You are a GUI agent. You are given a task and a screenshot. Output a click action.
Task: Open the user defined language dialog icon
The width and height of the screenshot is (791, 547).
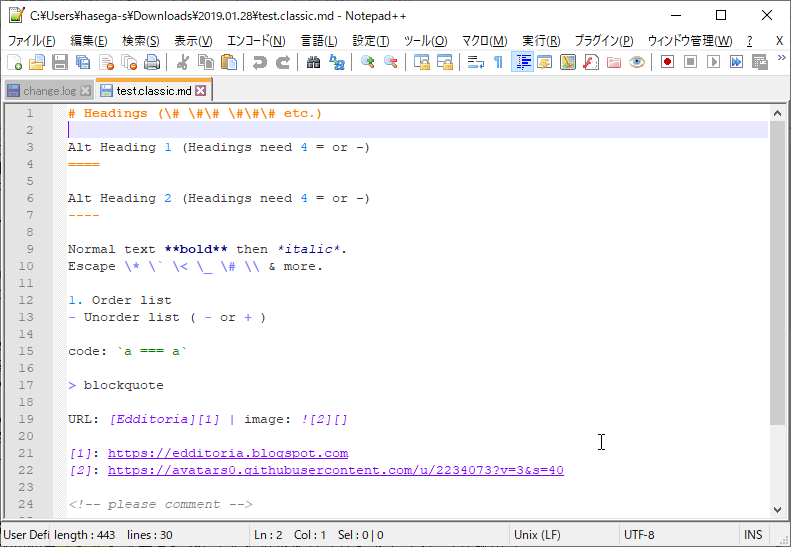point(545,62)
